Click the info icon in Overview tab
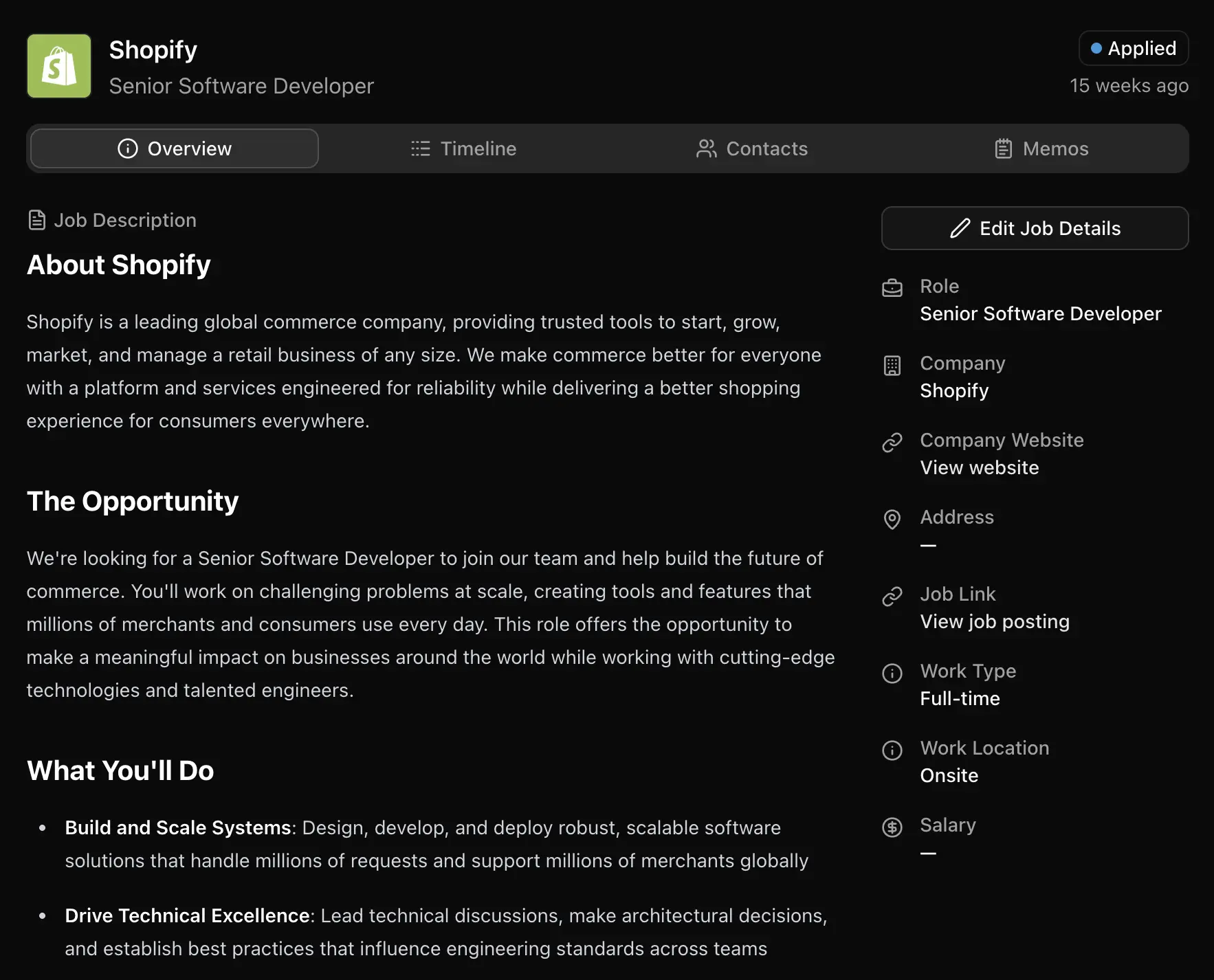The image size is (1214, 980). tap(128, 148)
